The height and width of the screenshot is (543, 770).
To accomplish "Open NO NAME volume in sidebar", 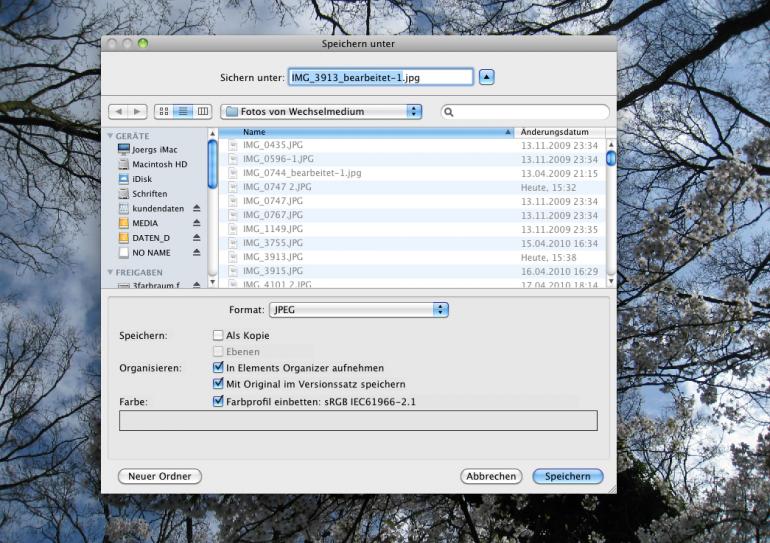I will [x=151, y=252].
